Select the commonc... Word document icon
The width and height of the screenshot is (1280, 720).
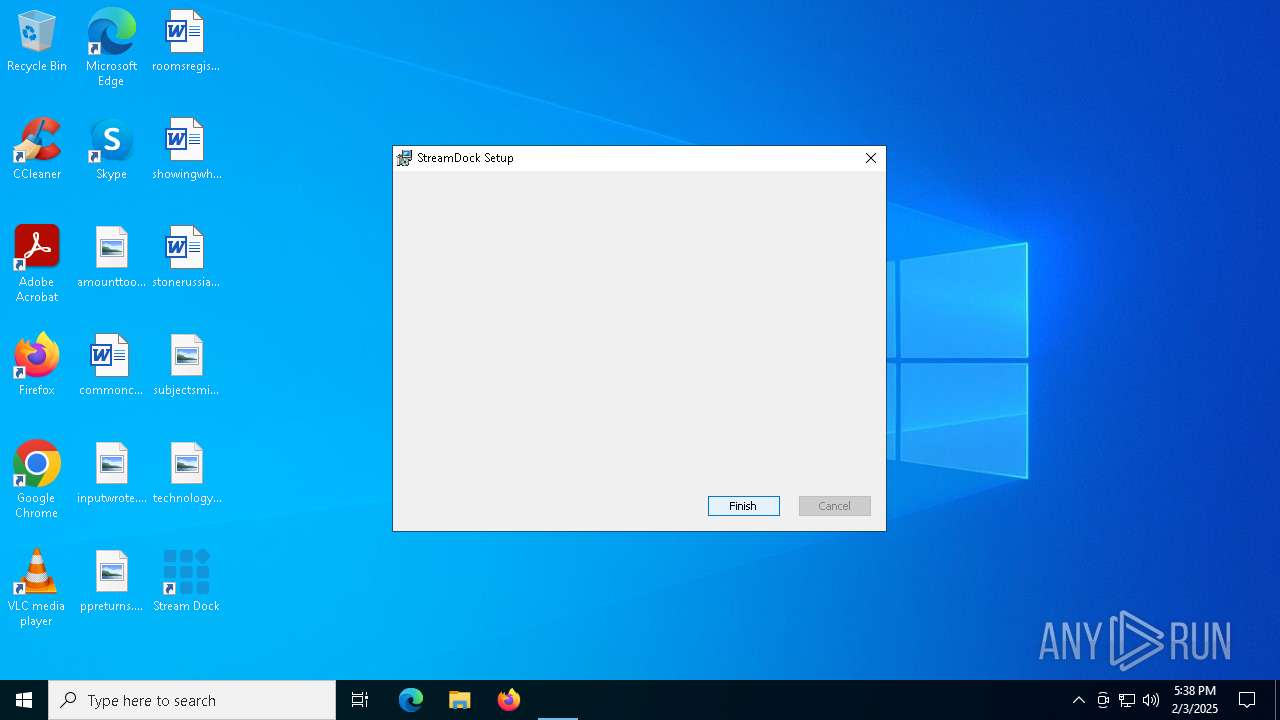tap(111, 365)
